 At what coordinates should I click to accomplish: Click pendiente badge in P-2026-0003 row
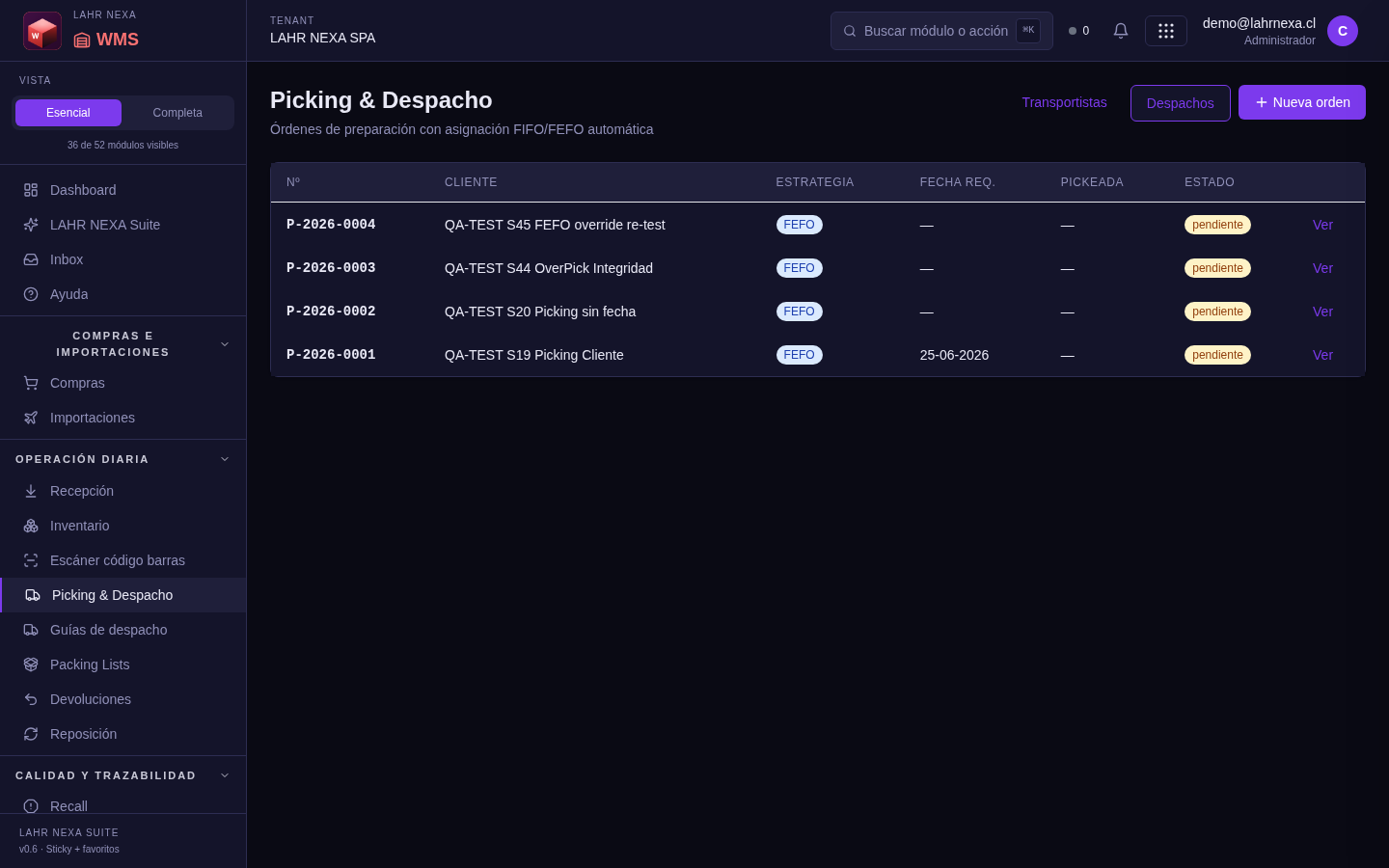point(1217,268)
